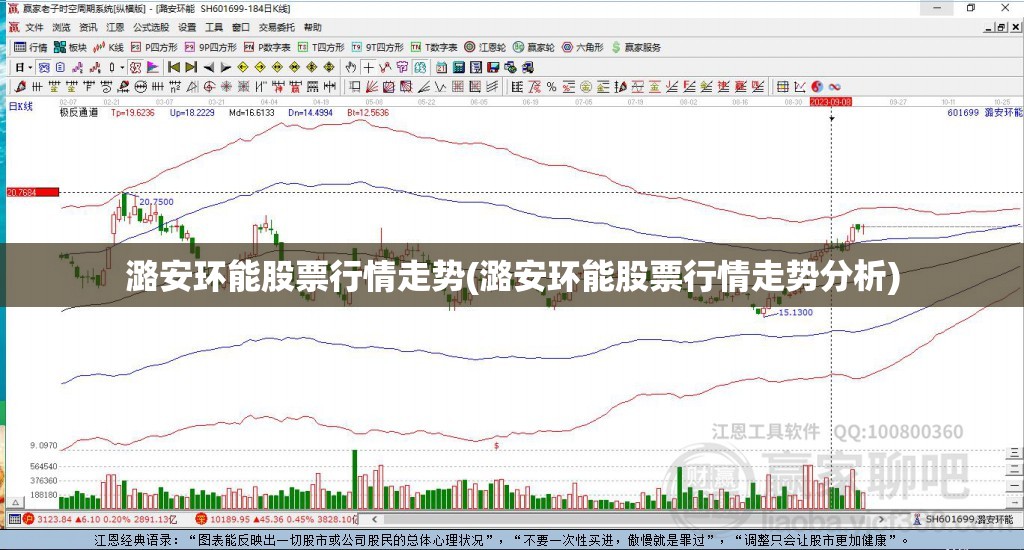Jump to first bar icon
Image resolution: width=1024 pixels, height=550 pixels.
tap(173, 67)
